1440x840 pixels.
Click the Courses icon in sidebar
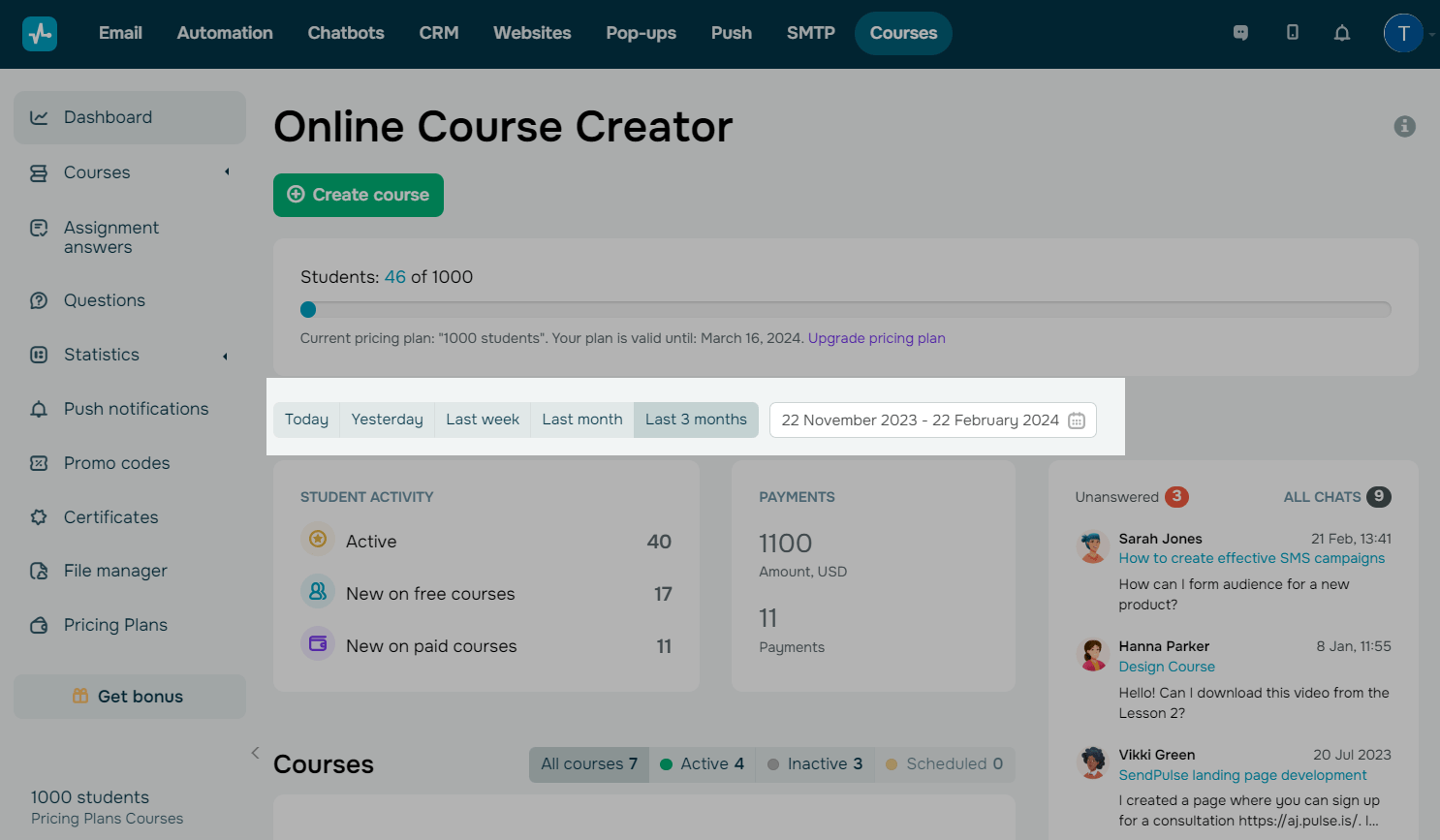tap(39, 172)
